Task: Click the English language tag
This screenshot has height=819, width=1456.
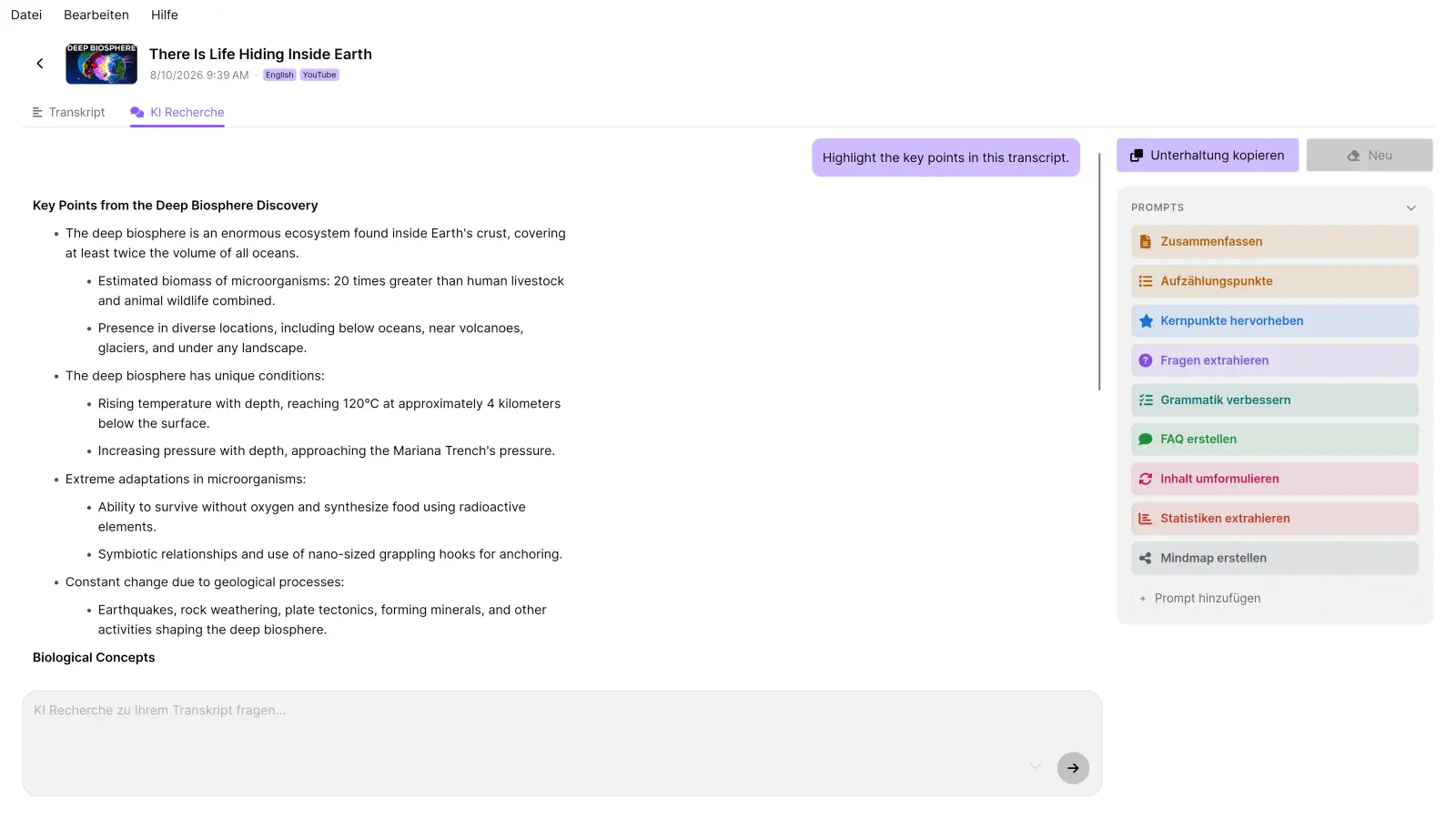Action: 279,76
